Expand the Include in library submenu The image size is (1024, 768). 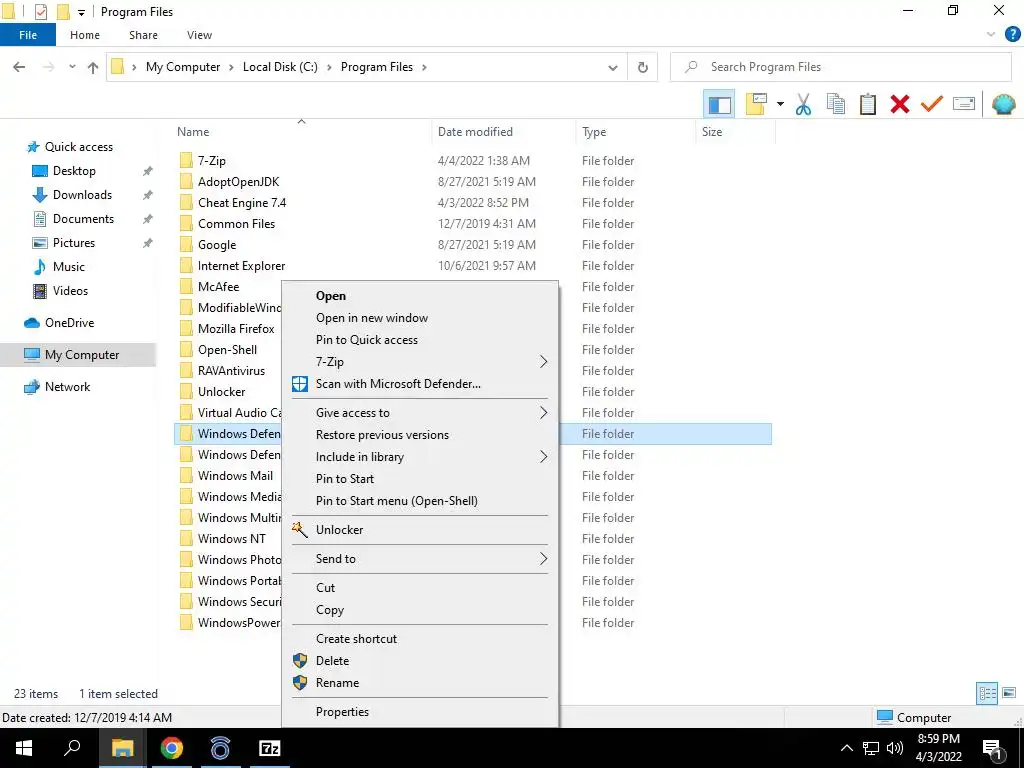coord(543,456)
